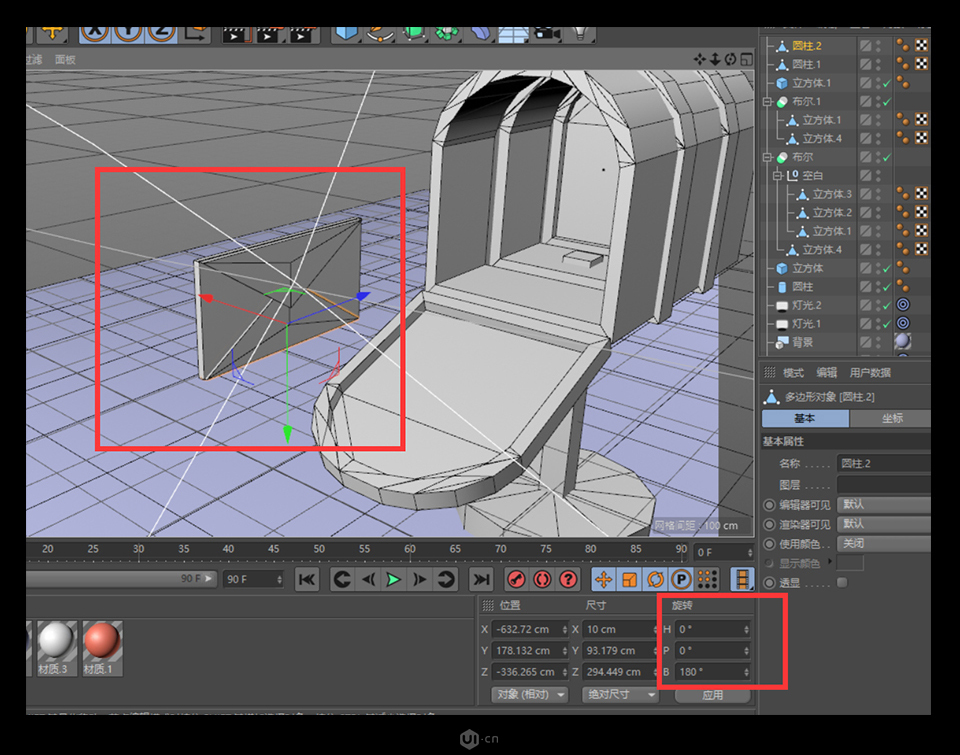The image size is (960, 755).
Task: Click the red 材质.1 material thumbnail
Action: point(100,640)
